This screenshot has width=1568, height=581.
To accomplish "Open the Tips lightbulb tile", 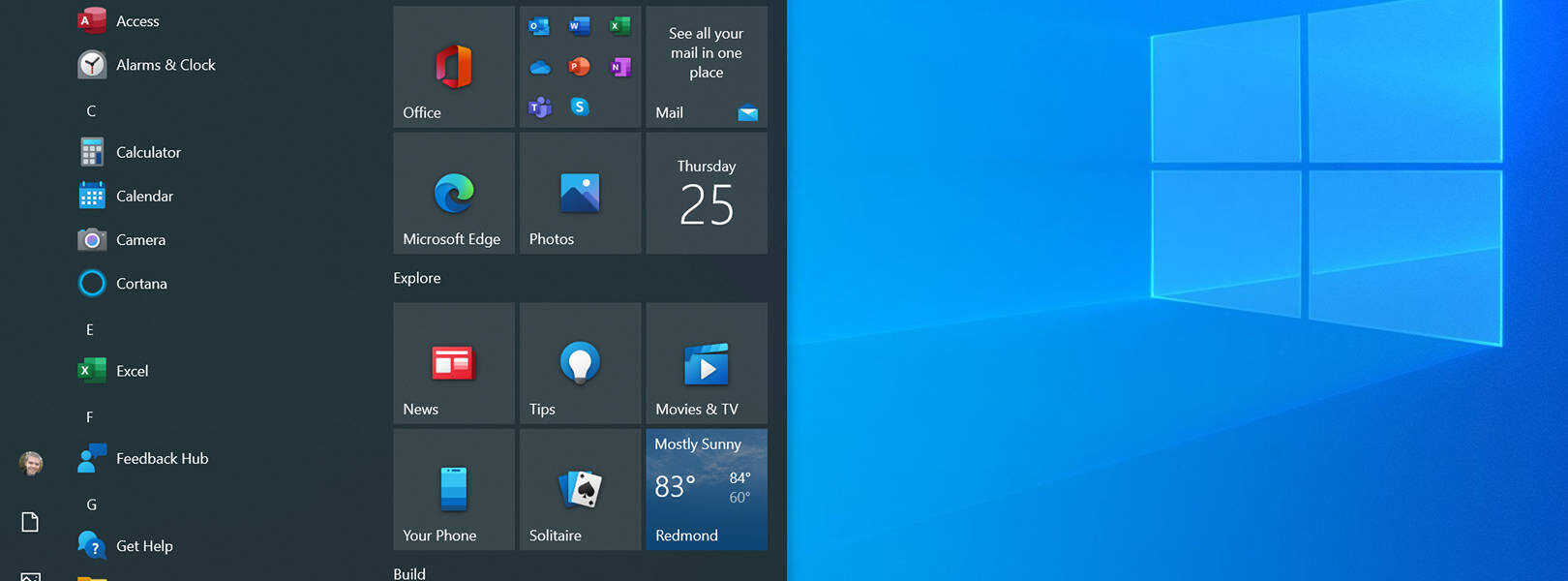I will tap(580, 363).
